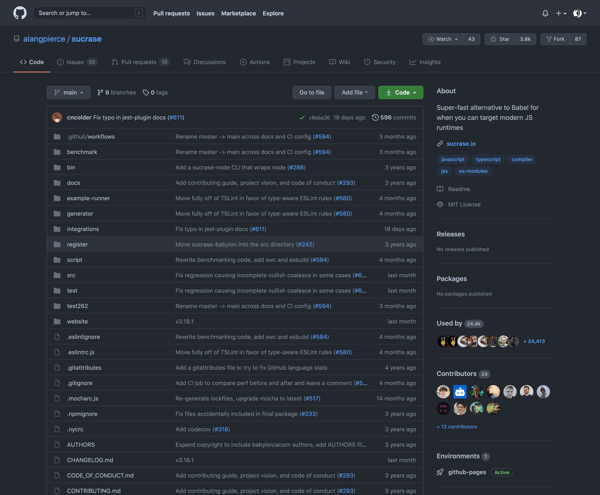
Task: Click the Go to file button
Action: (x=311, y=93)
